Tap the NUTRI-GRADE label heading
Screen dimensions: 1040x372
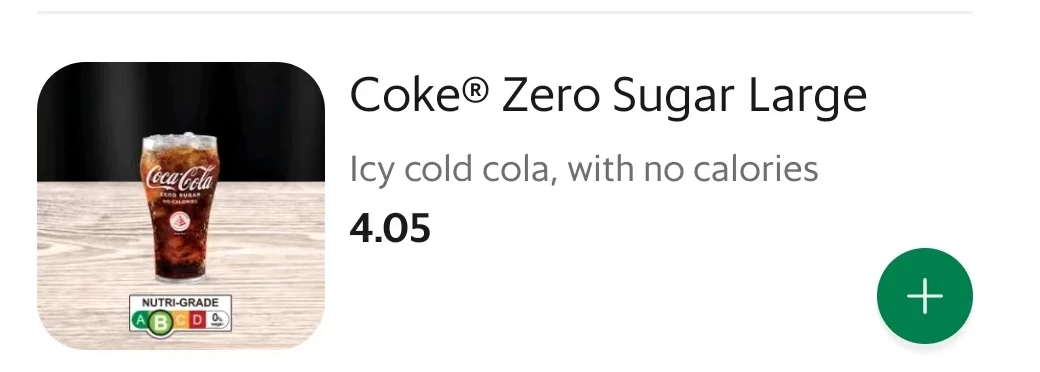tap(180, 303)
